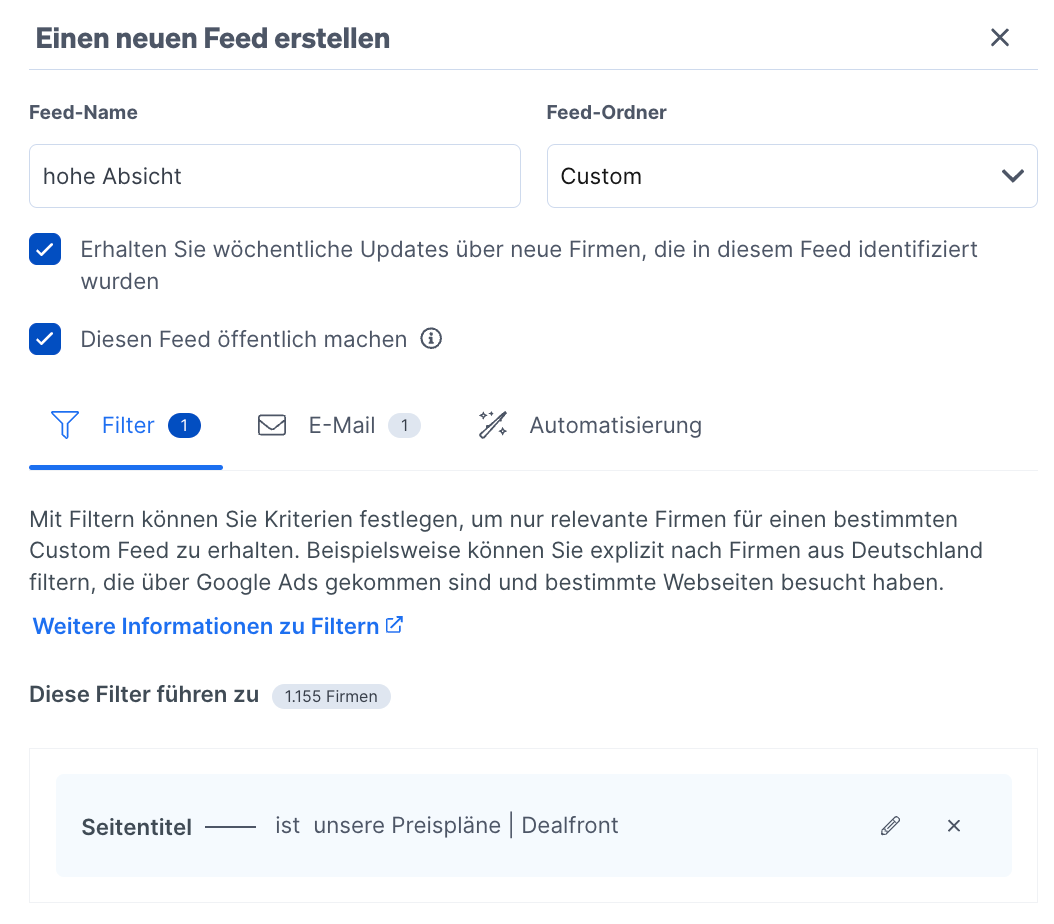
Task: Open the Automatisierung tab
Action: pyautogui.click(x=614, y=425)
